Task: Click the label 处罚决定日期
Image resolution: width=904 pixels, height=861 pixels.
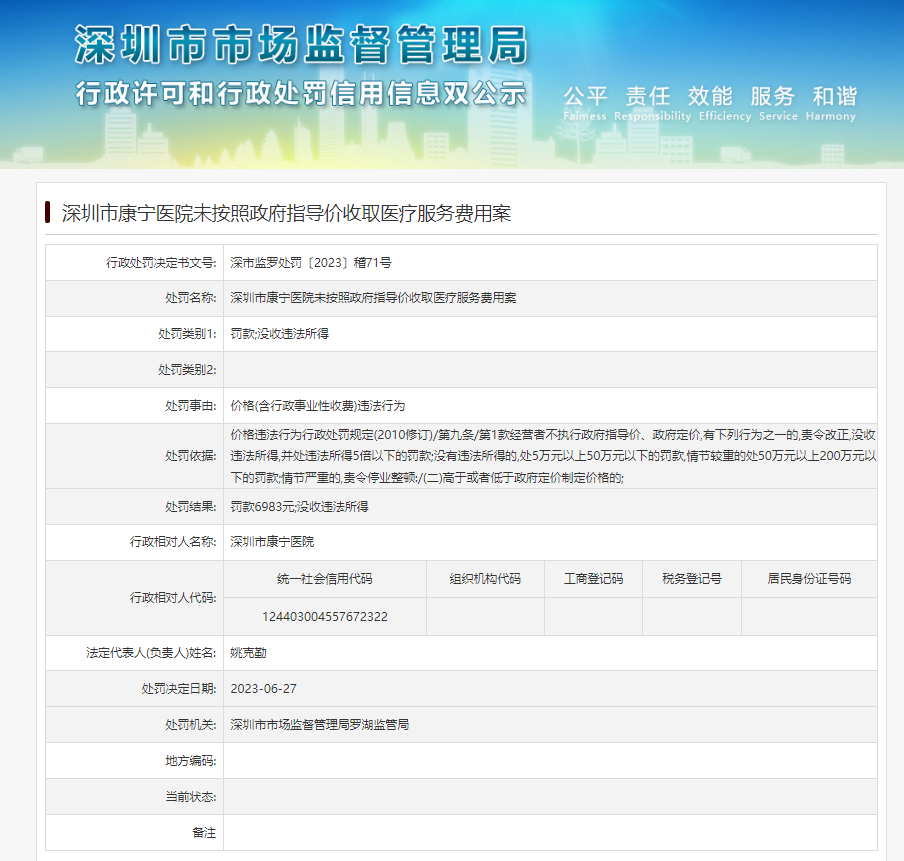Action: (x=179, y=689)
